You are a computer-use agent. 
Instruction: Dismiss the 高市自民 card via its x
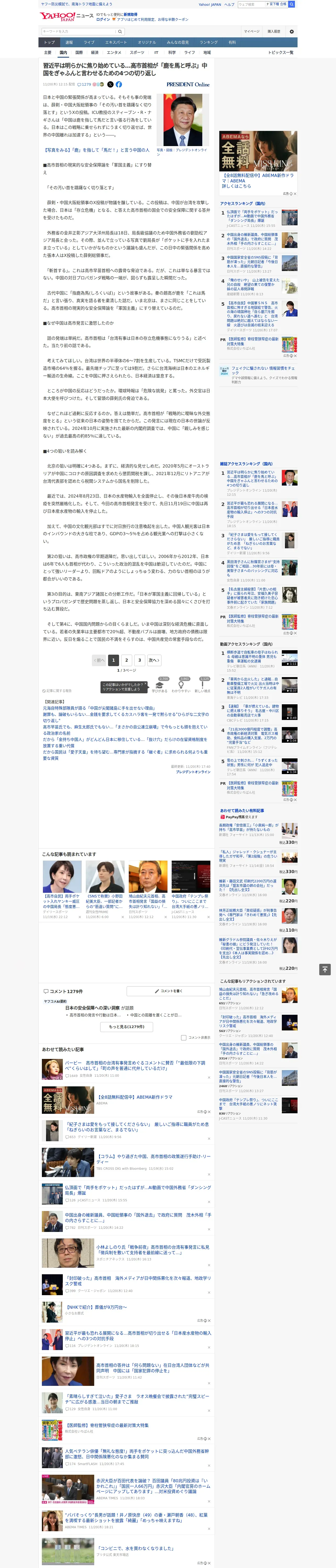[x=79, y=917]
